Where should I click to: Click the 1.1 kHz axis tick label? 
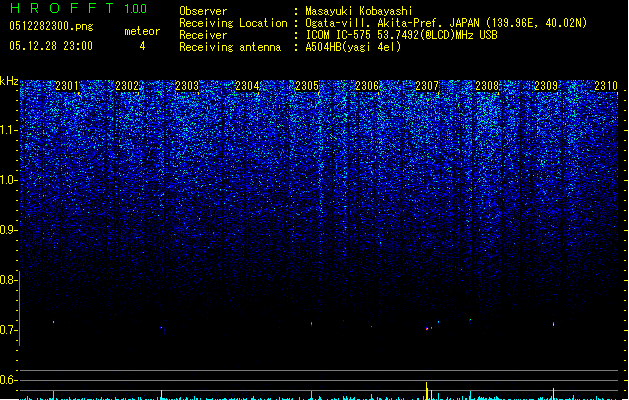pyautogui.click(x=8, y=130)
